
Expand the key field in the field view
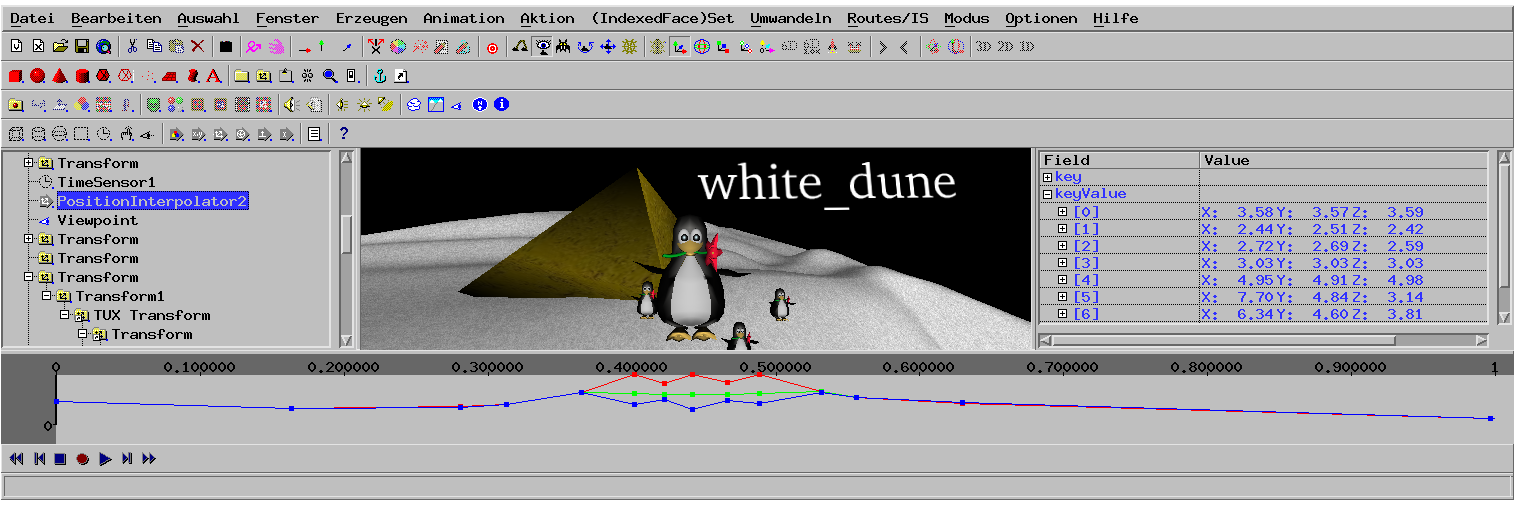[1048, 177]
